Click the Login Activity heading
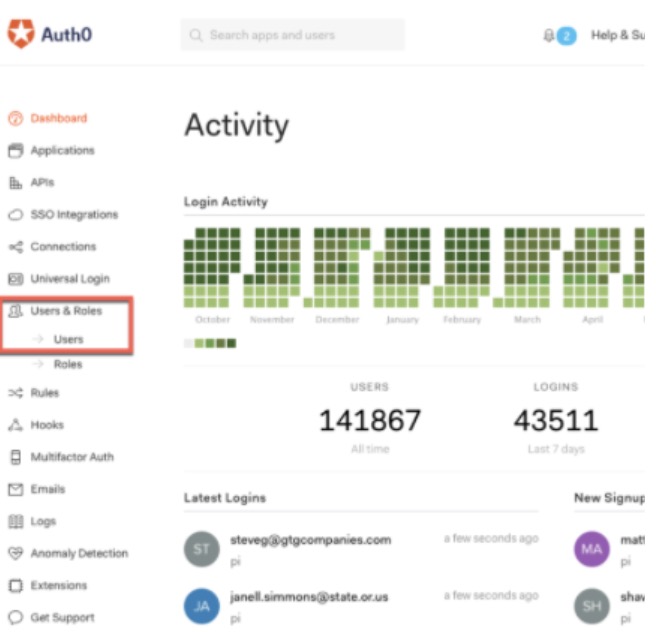The width and height of the screenshot is (656, 632). pyautogui.click(x=226, y=202)
